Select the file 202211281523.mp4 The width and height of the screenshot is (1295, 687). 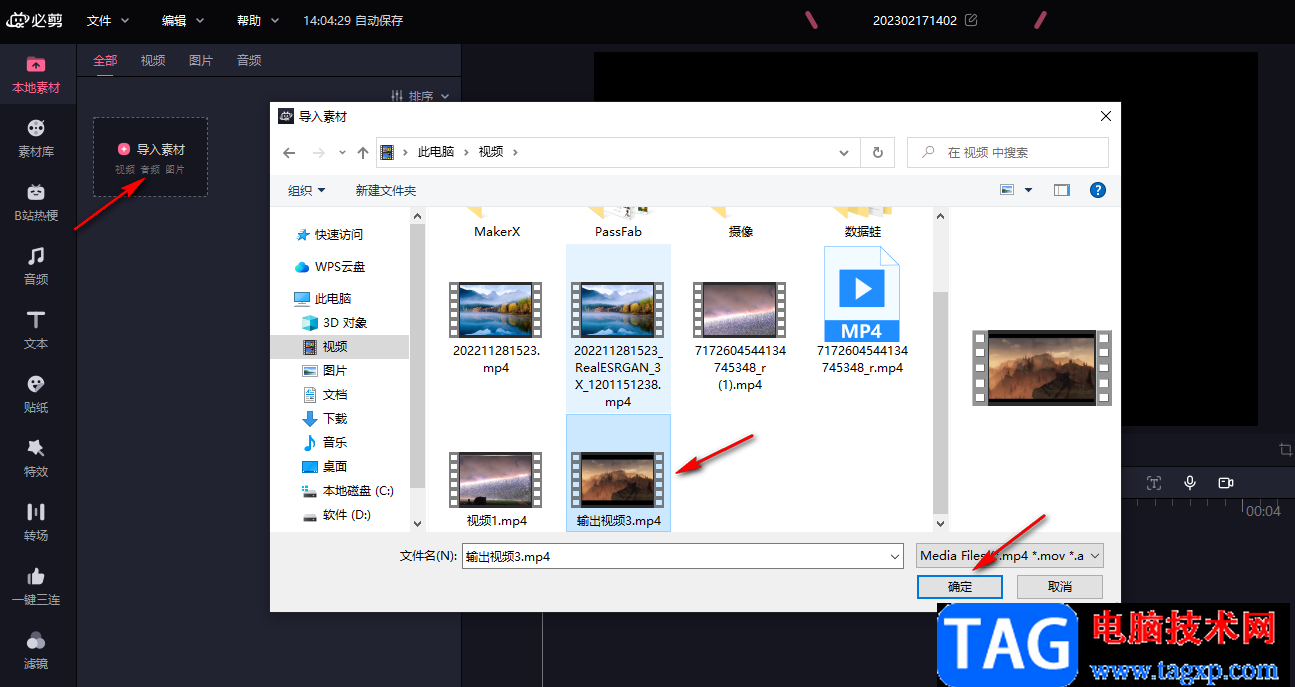pos(496,326)
